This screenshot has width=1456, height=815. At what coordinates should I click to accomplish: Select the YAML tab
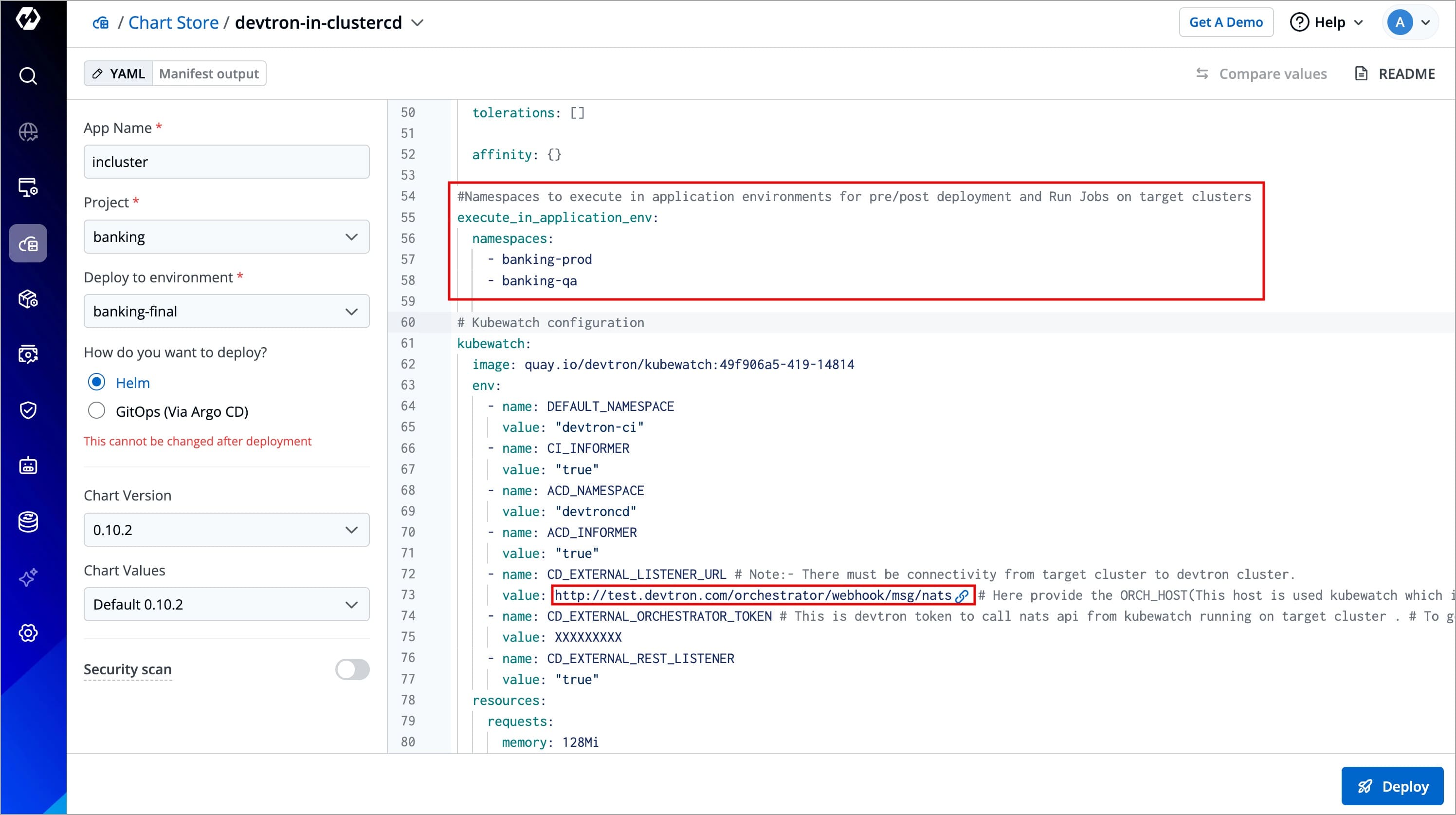[119, 74]
